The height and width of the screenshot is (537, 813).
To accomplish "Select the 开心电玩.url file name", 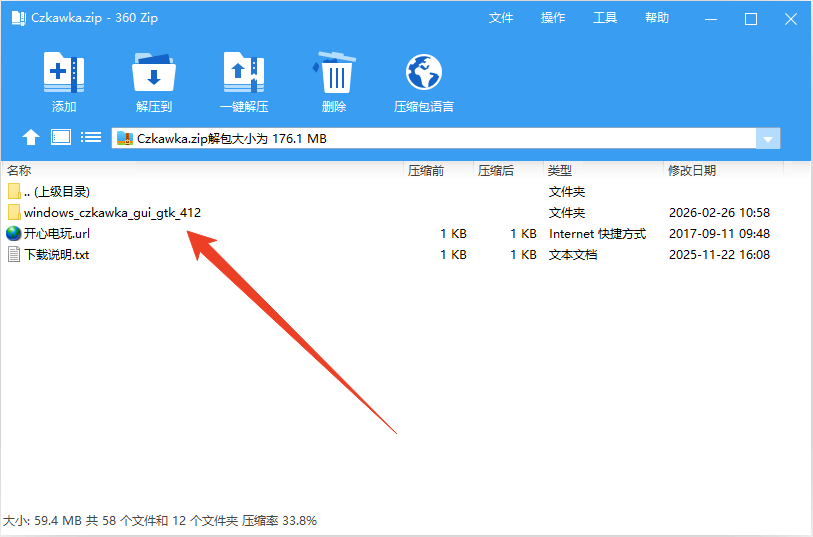I will [x=57, y=234].
